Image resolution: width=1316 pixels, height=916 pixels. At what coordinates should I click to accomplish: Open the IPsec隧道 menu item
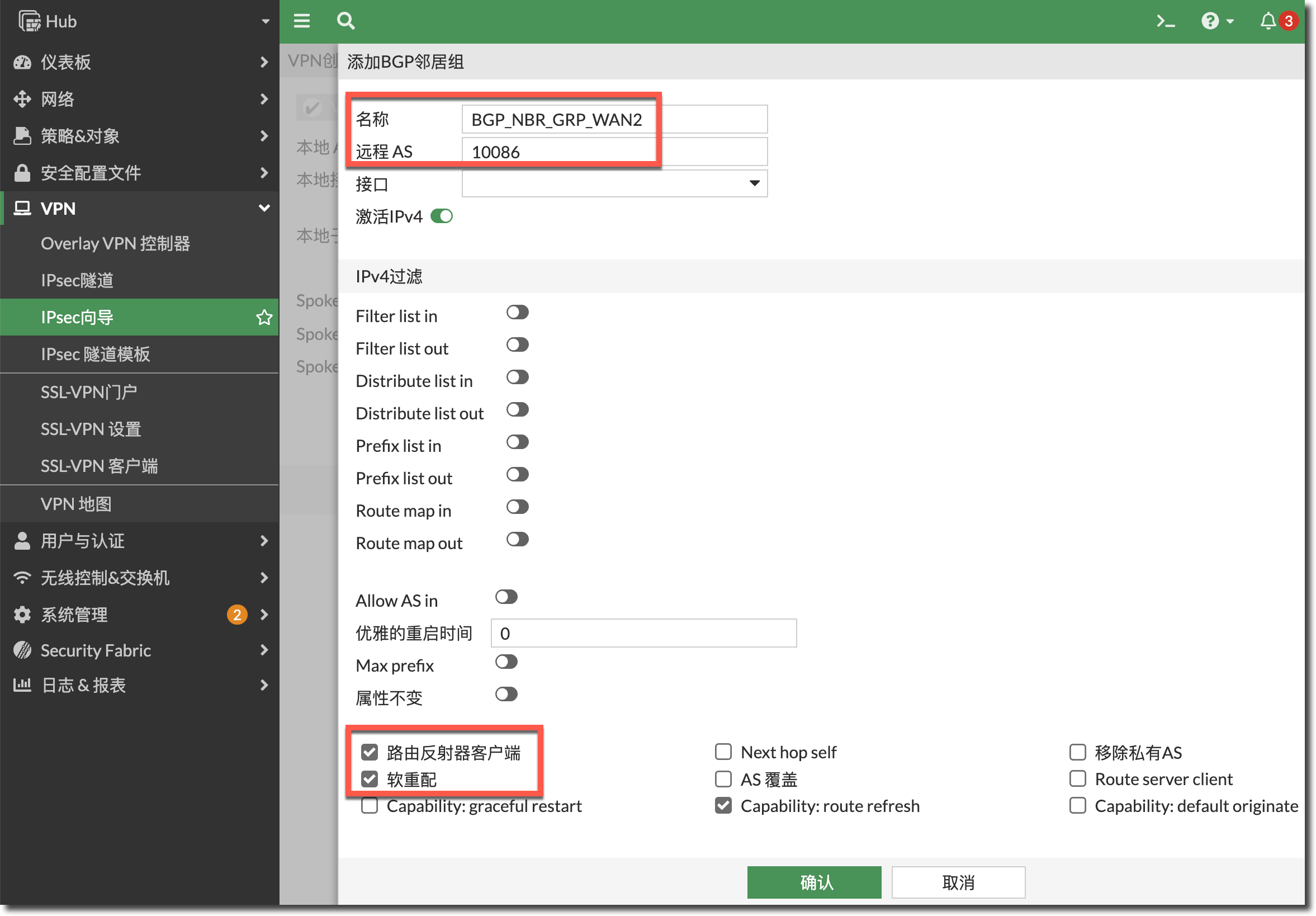pos(77,280)
